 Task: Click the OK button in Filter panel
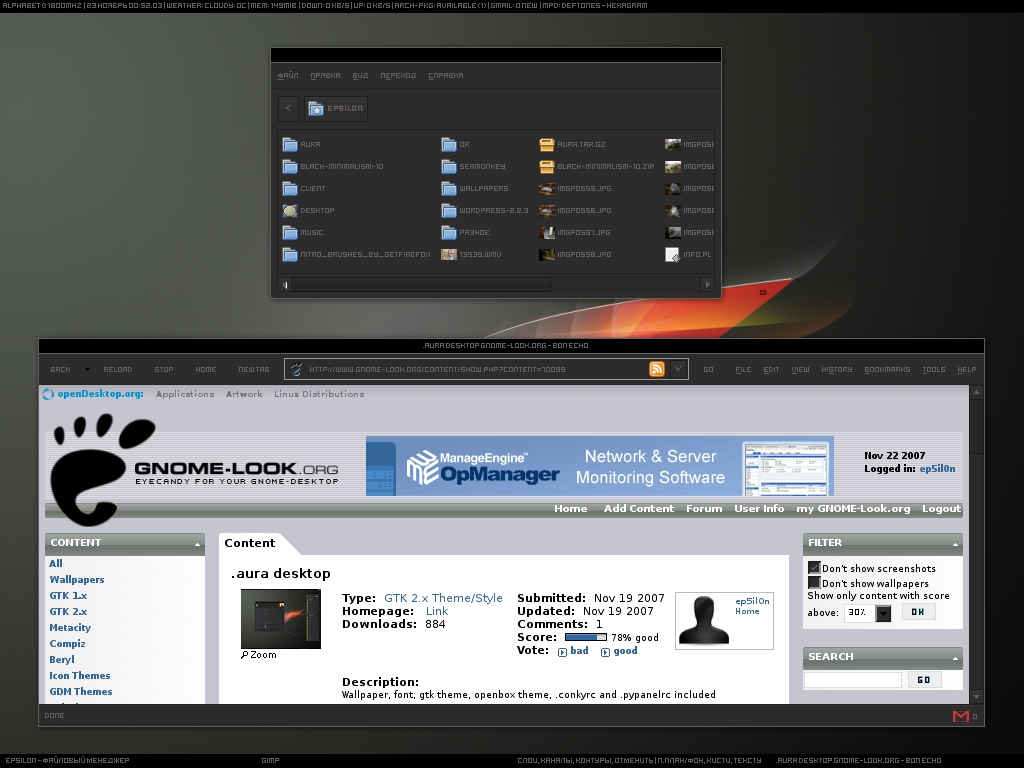point(918,612)
